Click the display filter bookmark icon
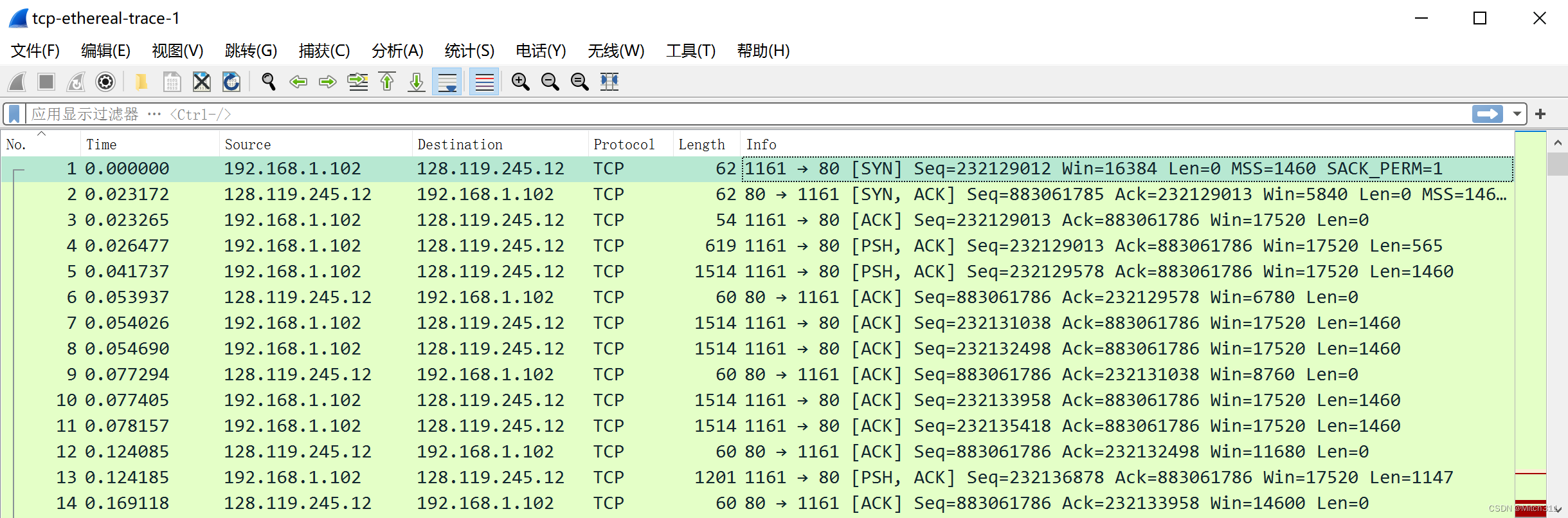 pyautogui.click(x=14, y=115)
